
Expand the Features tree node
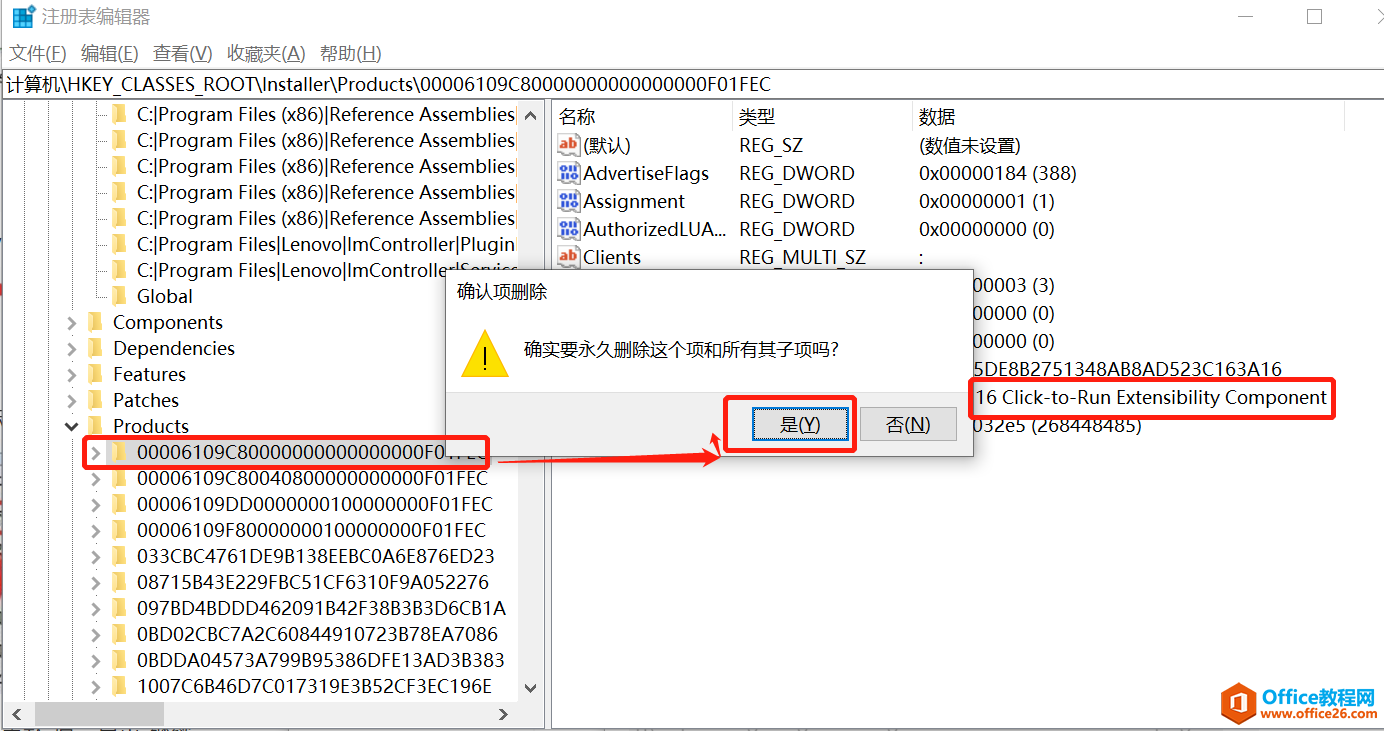click(x=72, y=375)
